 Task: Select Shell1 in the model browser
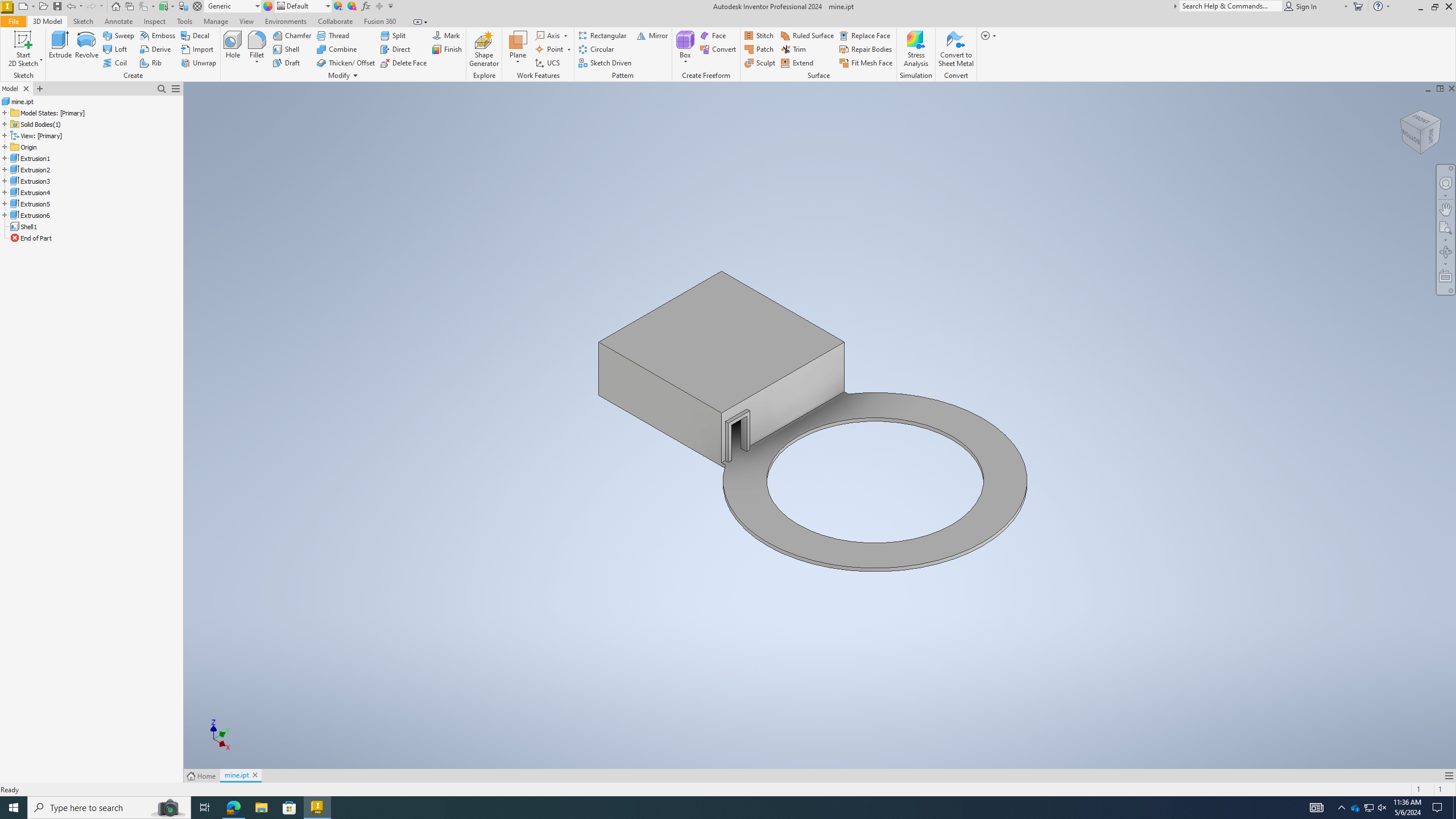coord(23,226)
